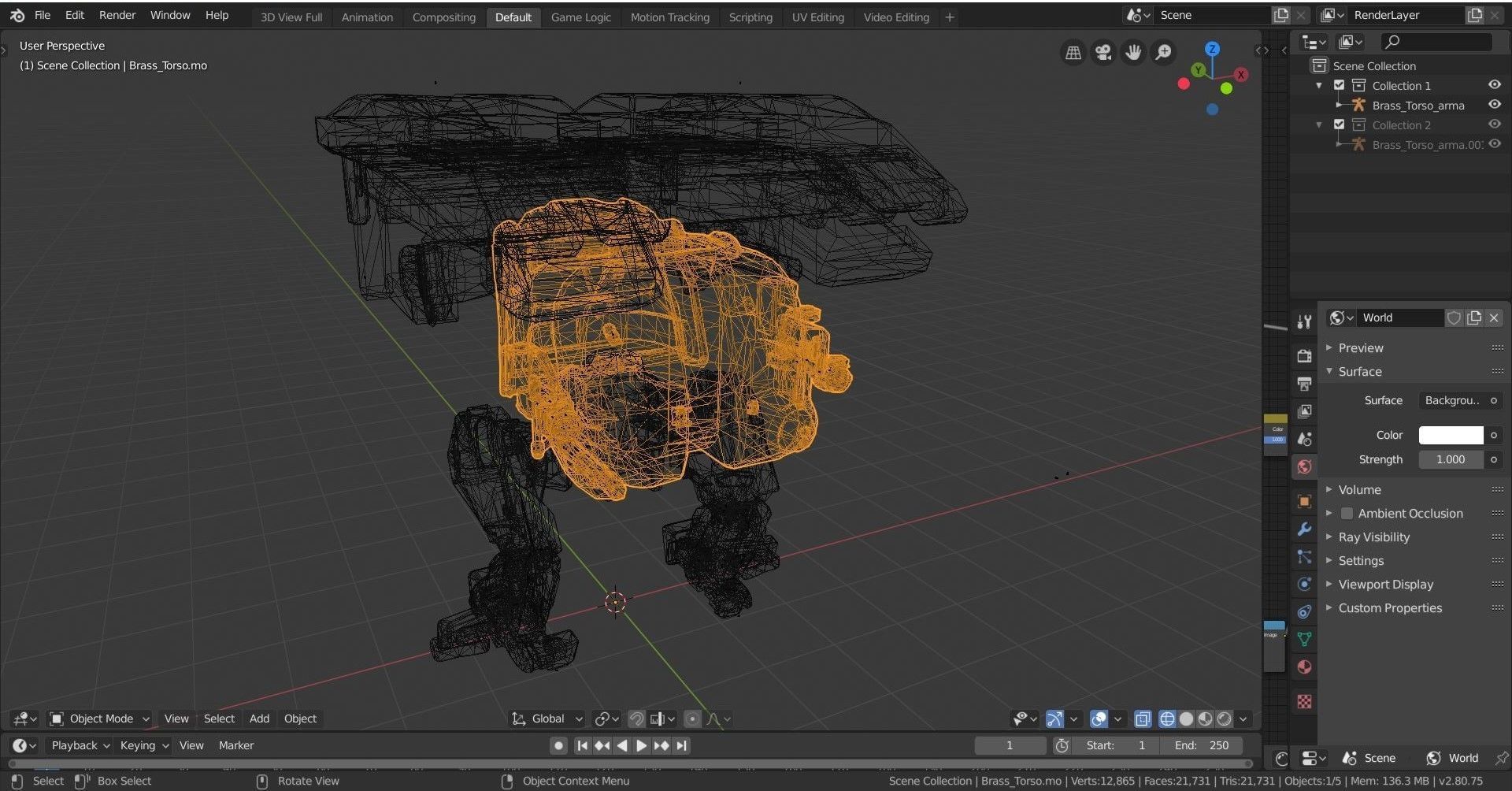1512x791 pixels.
Task: Expand the Viewport Display panel
Action: coord(1329,584)
